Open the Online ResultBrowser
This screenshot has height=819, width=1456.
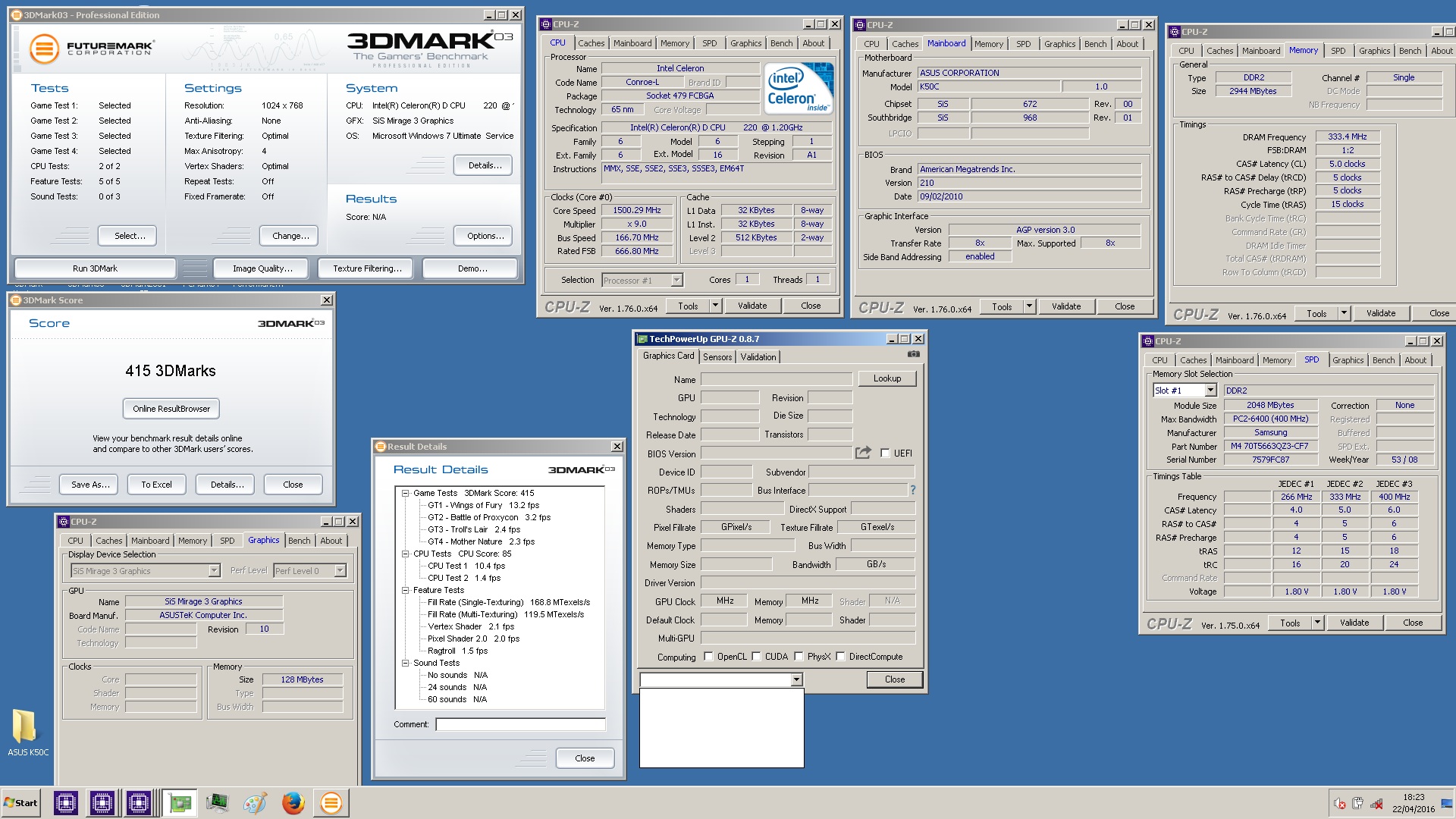171,409
